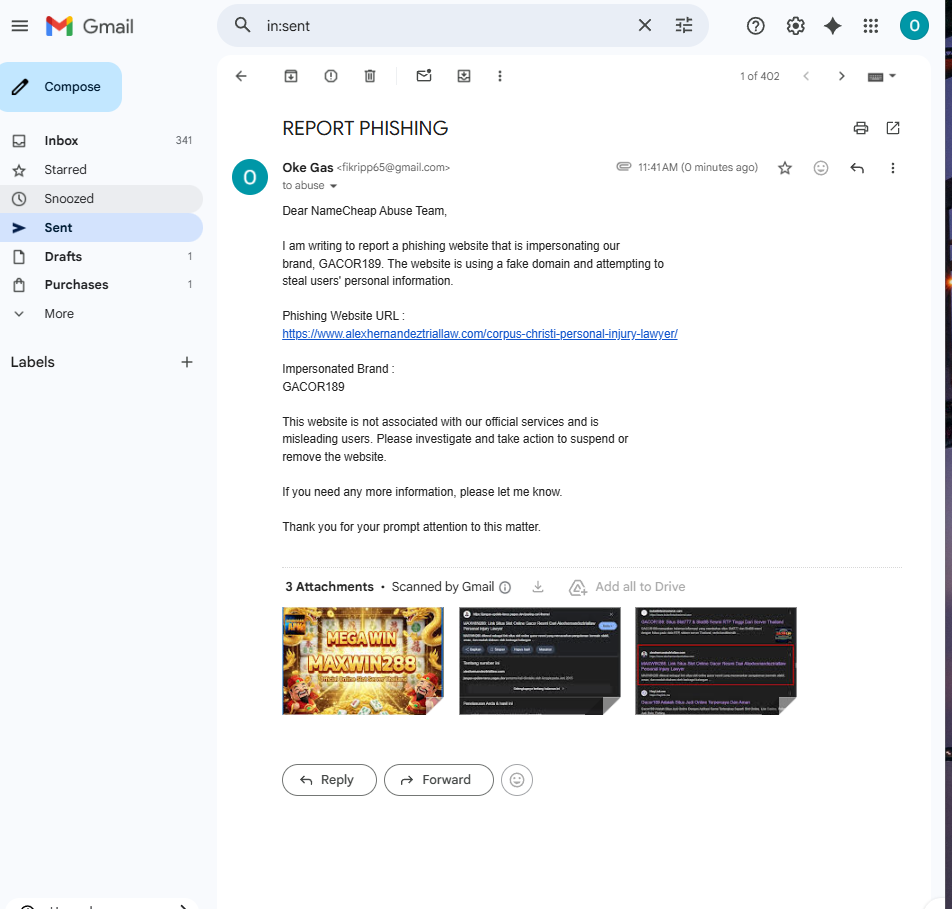Open the Support help icon
952x909 pixels.
755,26
